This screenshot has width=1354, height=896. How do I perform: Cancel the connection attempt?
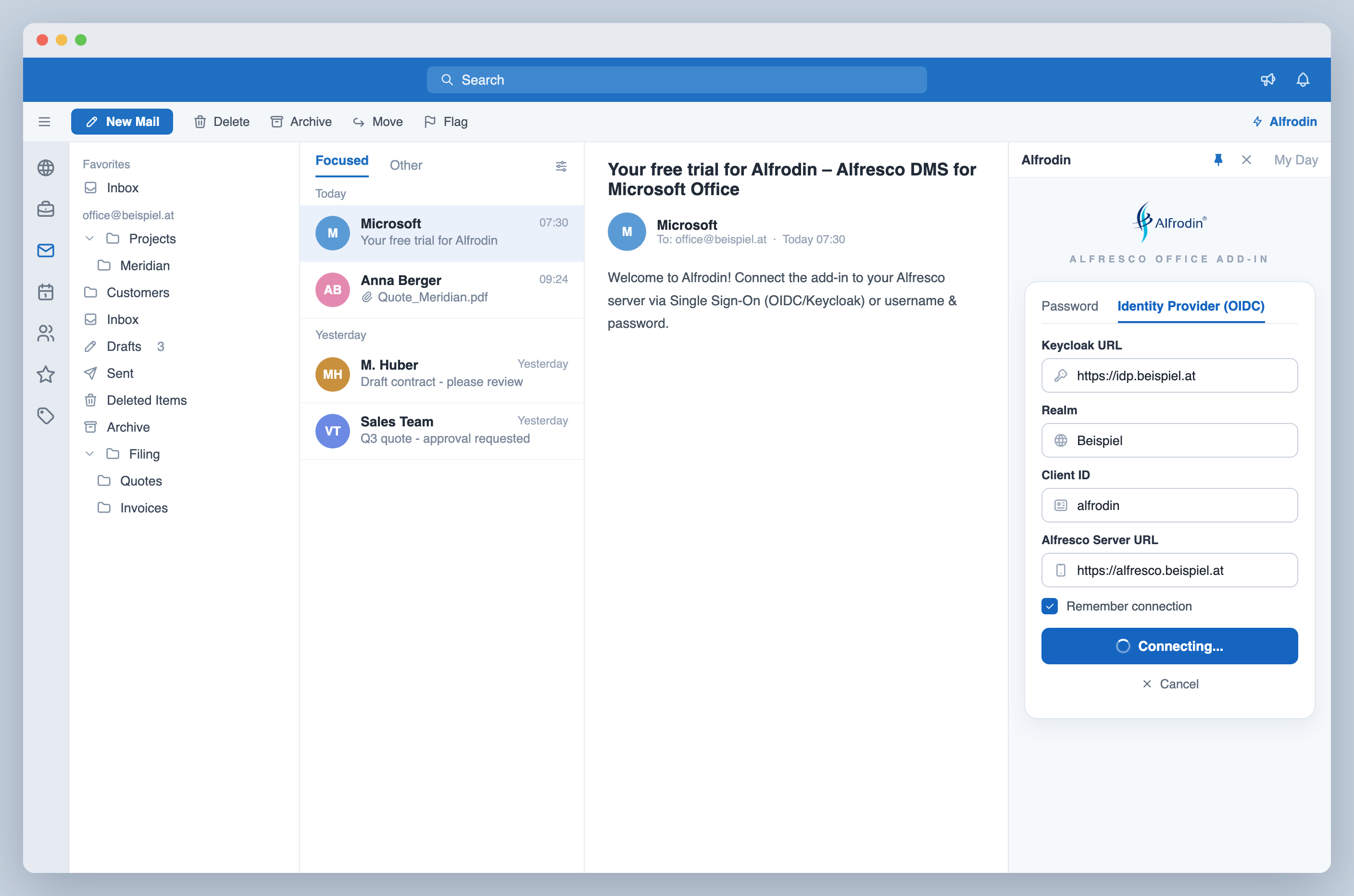(x=1169, y=684)
